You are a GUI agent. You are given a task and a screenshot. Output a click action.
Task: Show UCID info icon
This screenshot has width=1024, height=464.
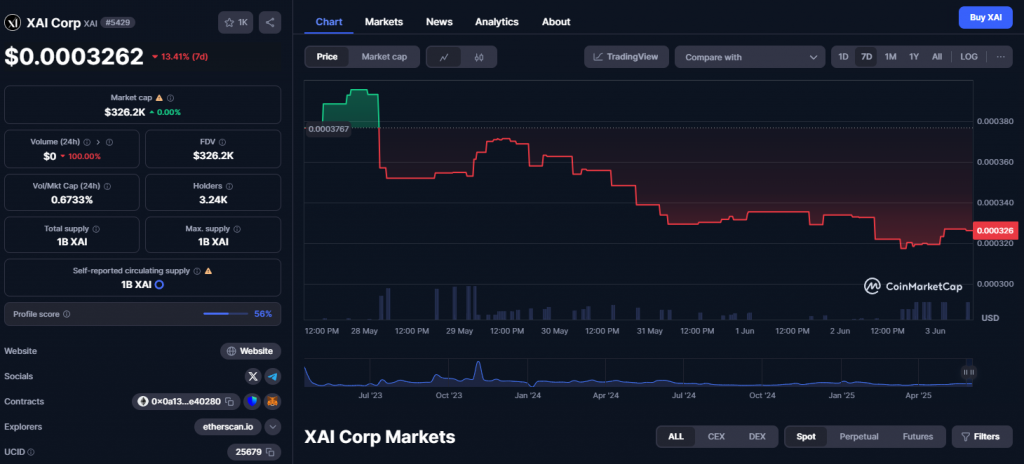pyautogui.click(x=31, y=452)
